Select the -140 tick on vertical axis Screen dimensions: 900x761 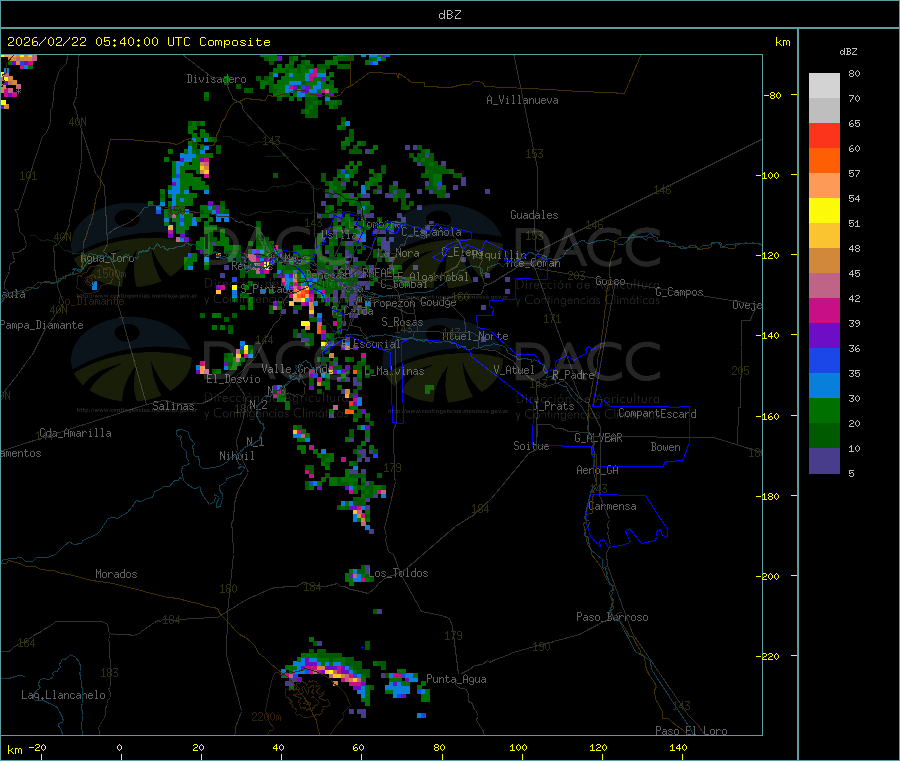click(x=770, y=335)
